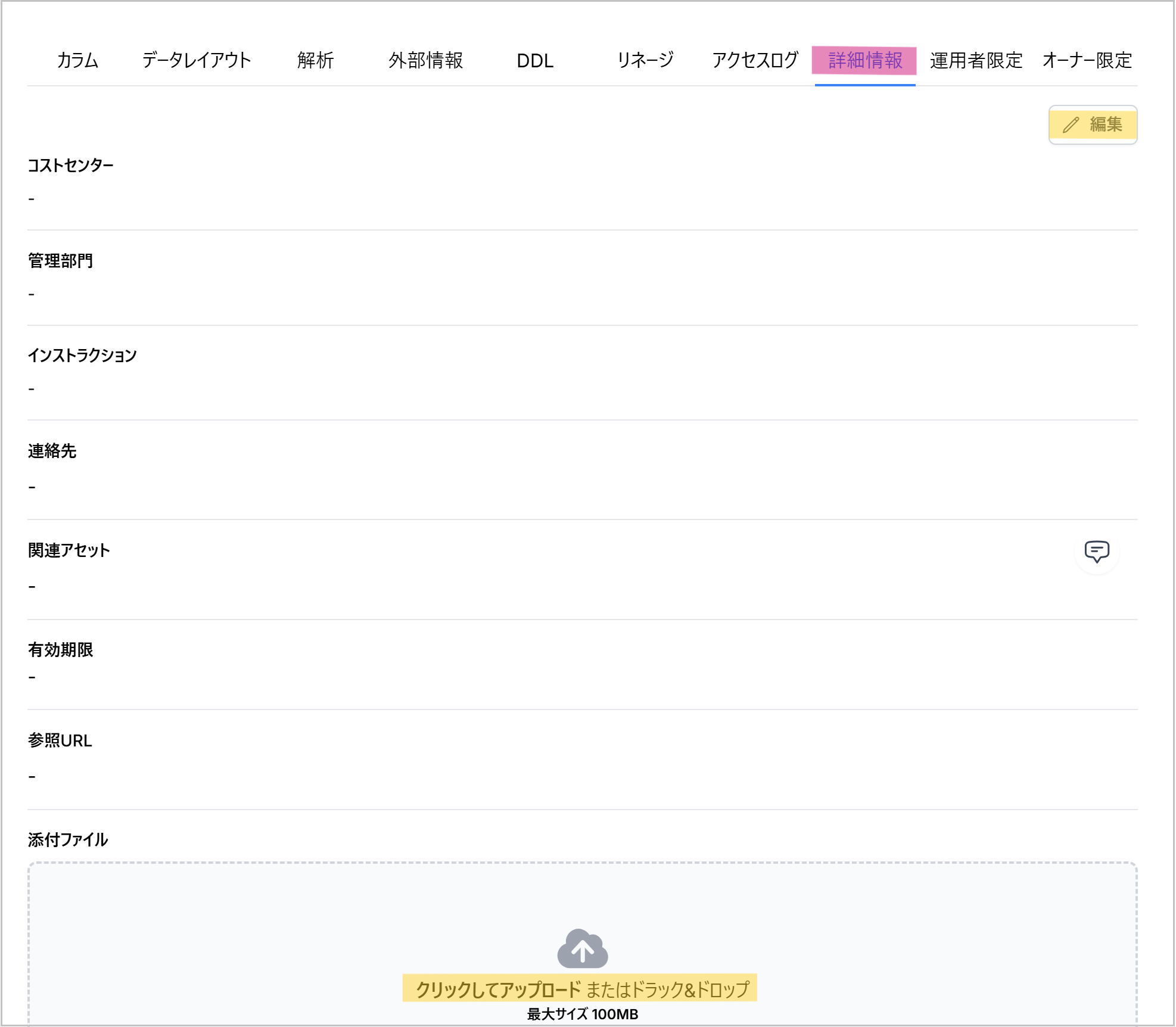
Task: Open the オーナー限定 tab
Action: [1087, 60]
